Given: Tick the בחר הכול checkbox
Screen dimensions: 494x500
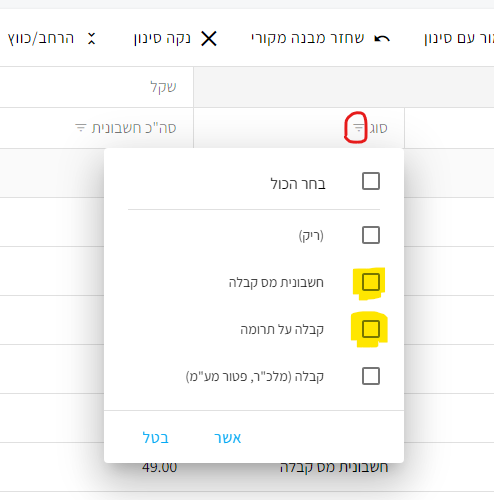Looking at the screenshot, I should 371,181.
